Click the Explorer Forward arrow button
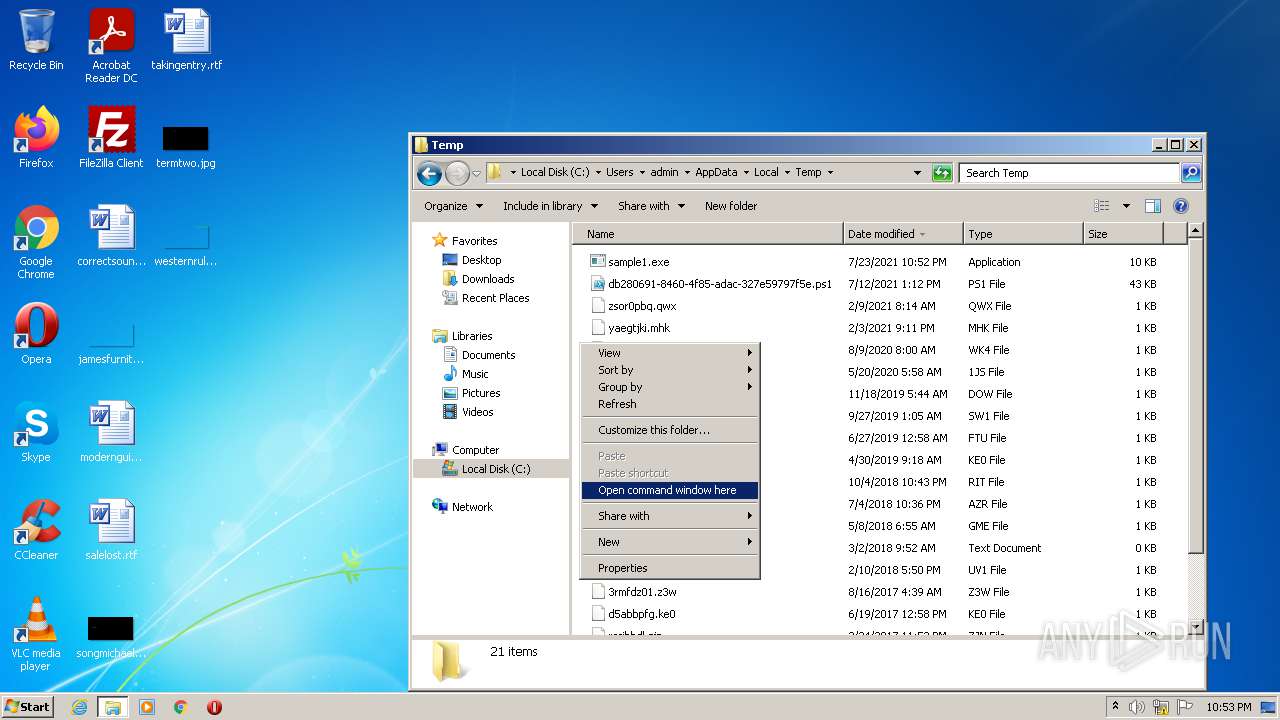Viewport: 1280px width, 720px height. 457,173
